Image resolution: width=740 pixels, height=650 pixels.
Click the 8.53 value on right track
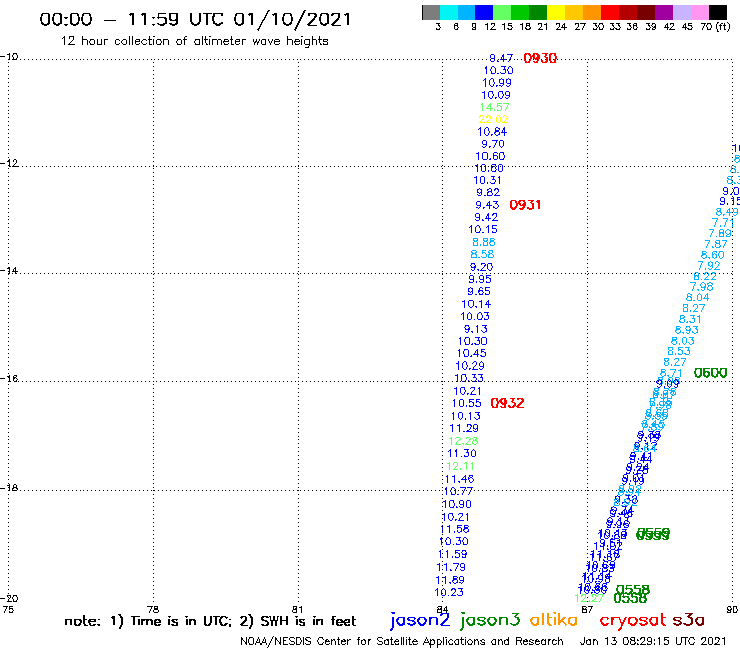point(679,351)
